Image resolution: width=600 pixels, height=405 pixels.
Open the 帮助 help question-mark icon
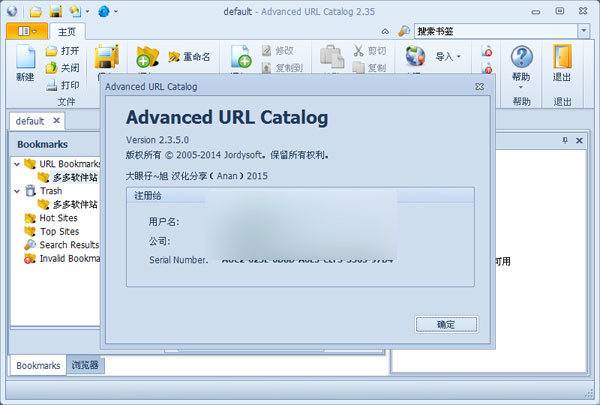pos(522,57)
